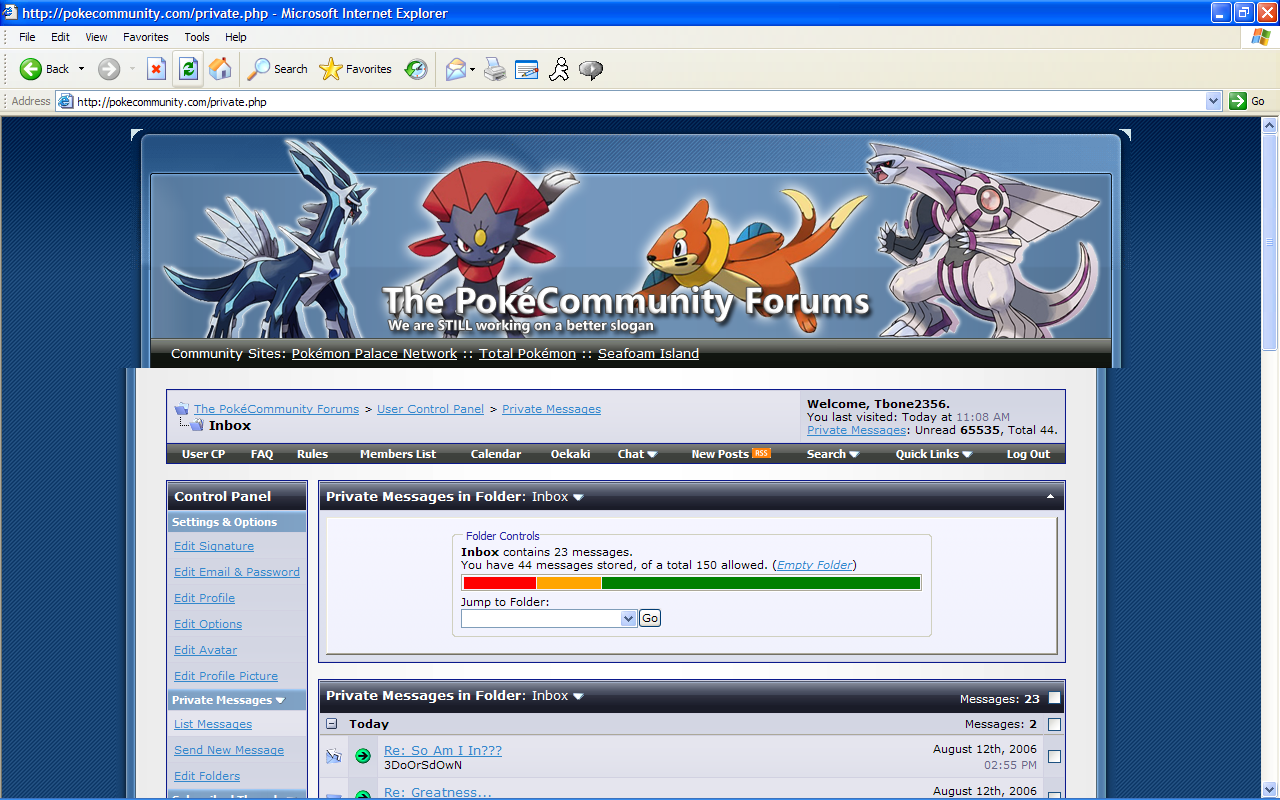This screenshot has width=1280, height=800.
Task: Open the User CP navbar link
Action: 203,454
